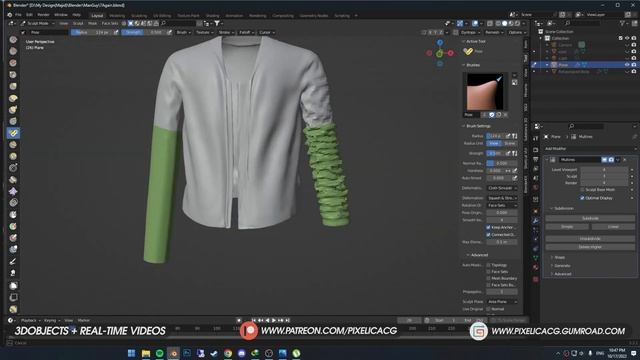Open File Explorer from the taskbar
The width and height of the screenshot is (640, 360).
[x=146, y=353]
